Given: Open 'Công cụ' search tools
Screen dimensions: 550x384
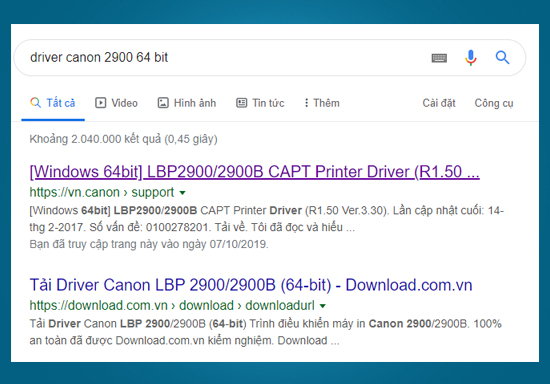Looking at the screenshot, I should [494, 103].
